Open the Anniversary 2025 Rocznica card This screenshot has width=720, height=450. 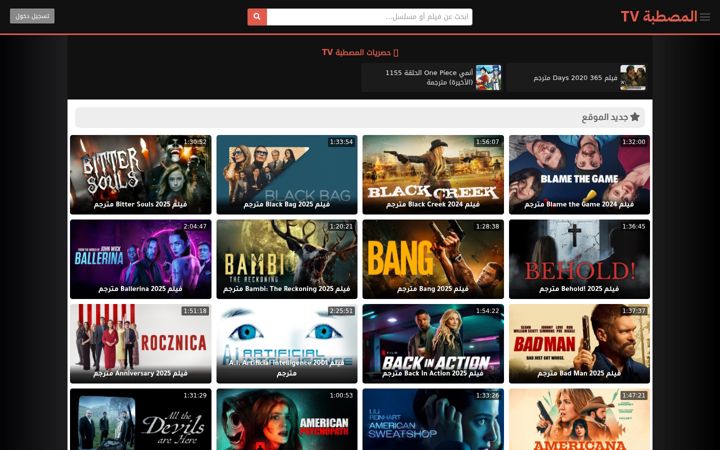point(141,343)
